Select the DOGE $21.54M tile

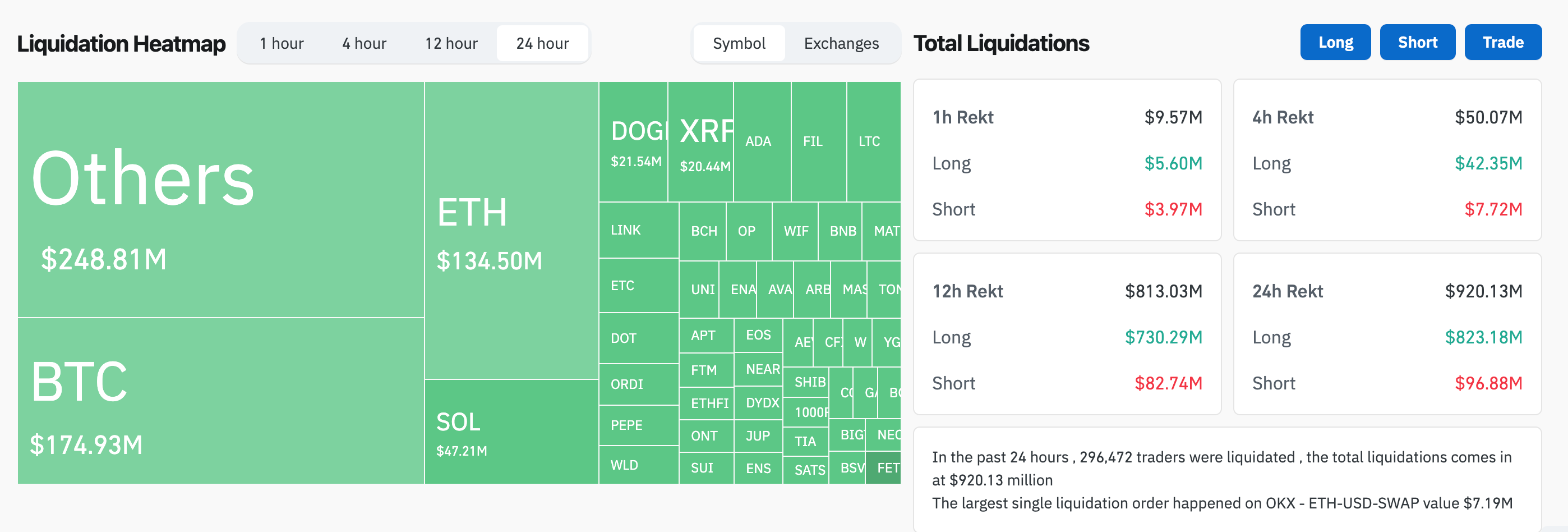click(634, 142)
